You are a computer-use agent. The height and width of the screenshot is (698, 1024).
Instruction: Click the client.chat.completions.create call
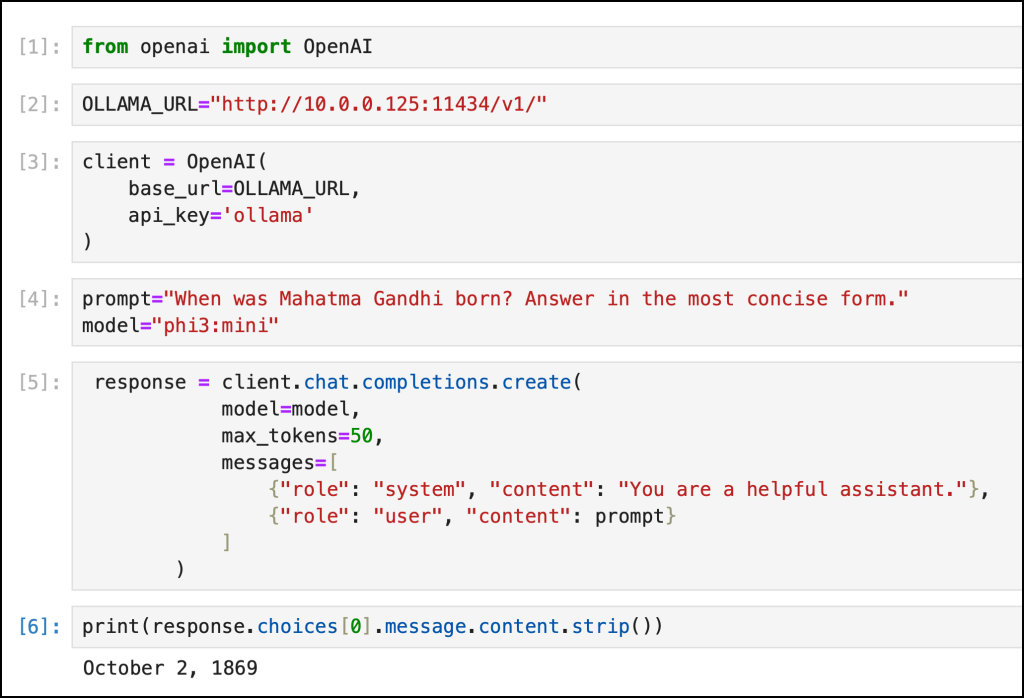click(x=401, y=383)
